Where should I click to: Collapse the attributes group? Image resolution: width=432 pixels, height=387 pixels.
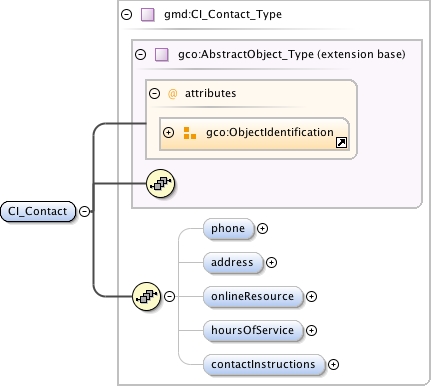[x=154, y=93]
